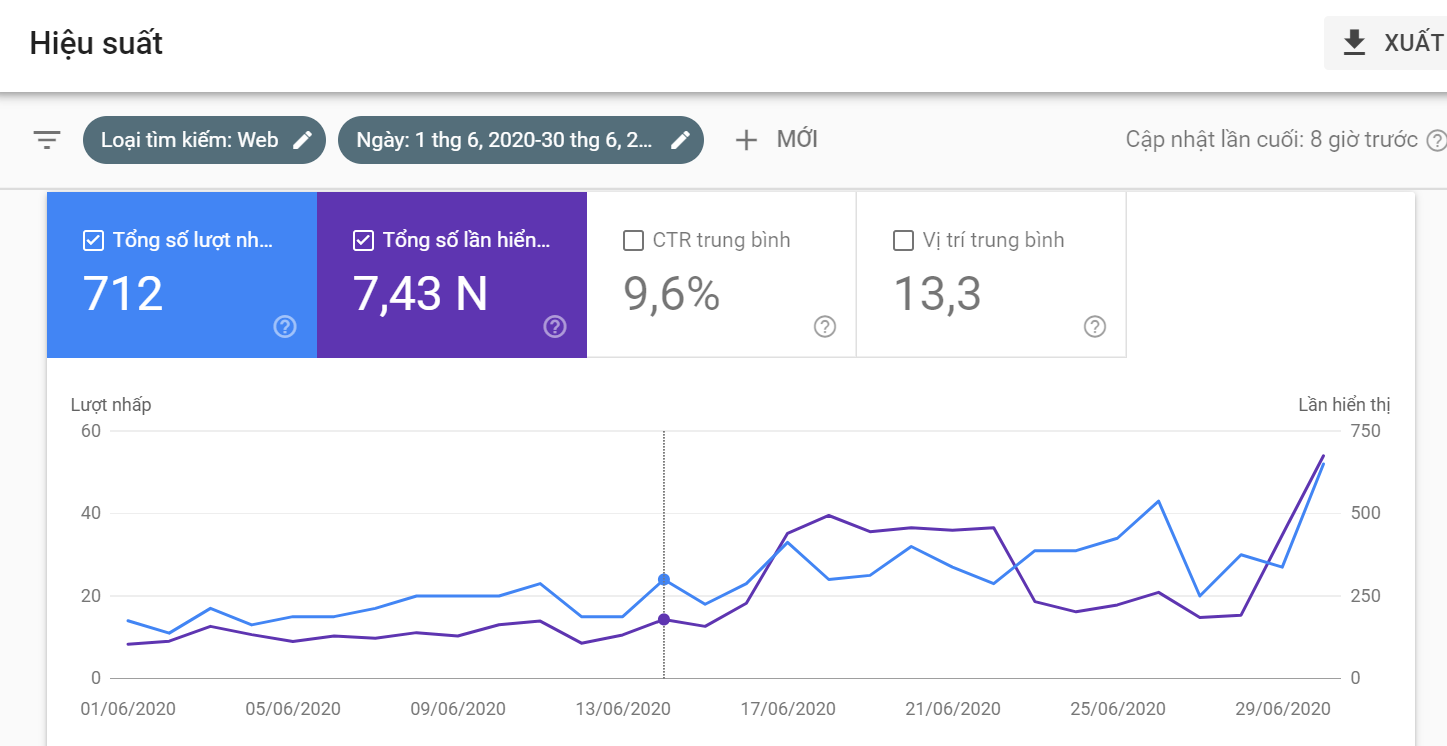Viewport: 1447px width, 746px height.
Task: Edit the date range pencil icon
Action: tap(680, 140)
